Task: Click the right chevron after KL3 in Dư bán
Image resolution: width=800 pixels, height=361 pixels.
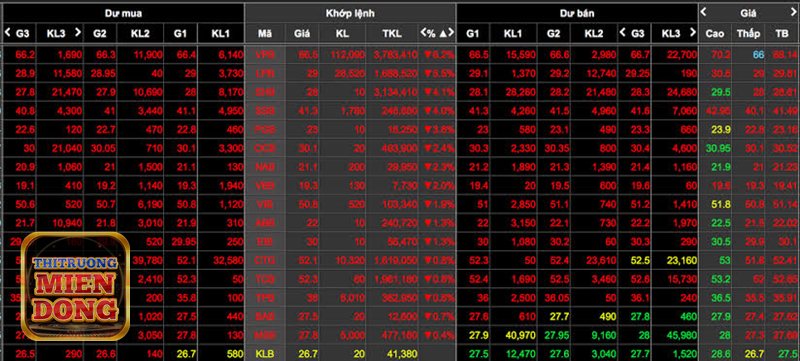Action: 692,33
